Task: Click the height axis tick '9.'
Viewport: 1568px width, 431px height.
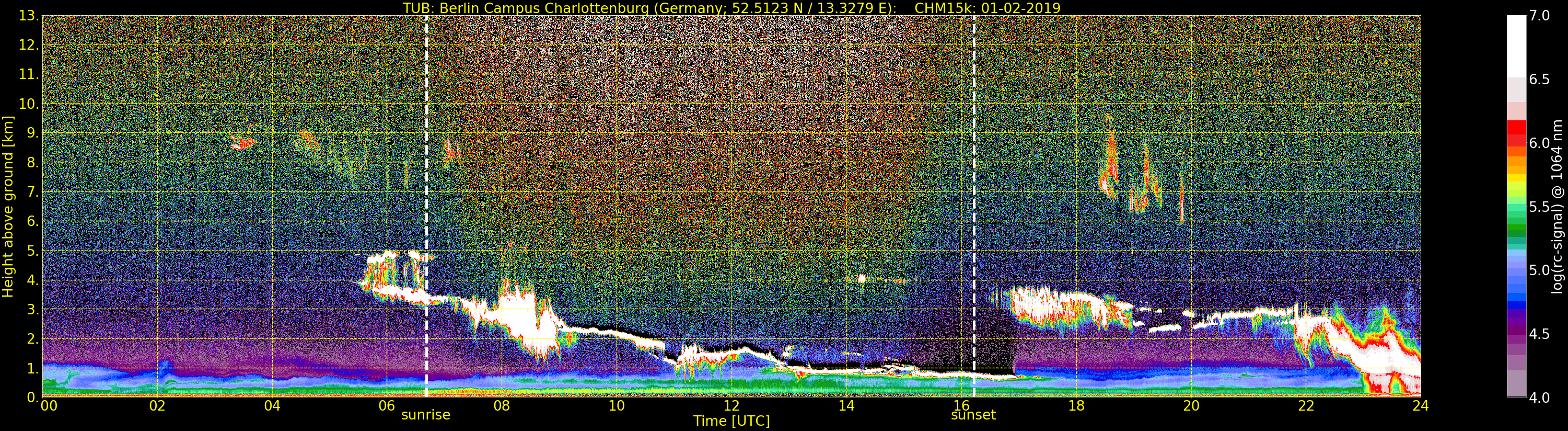Action: [x=33, y=133]
